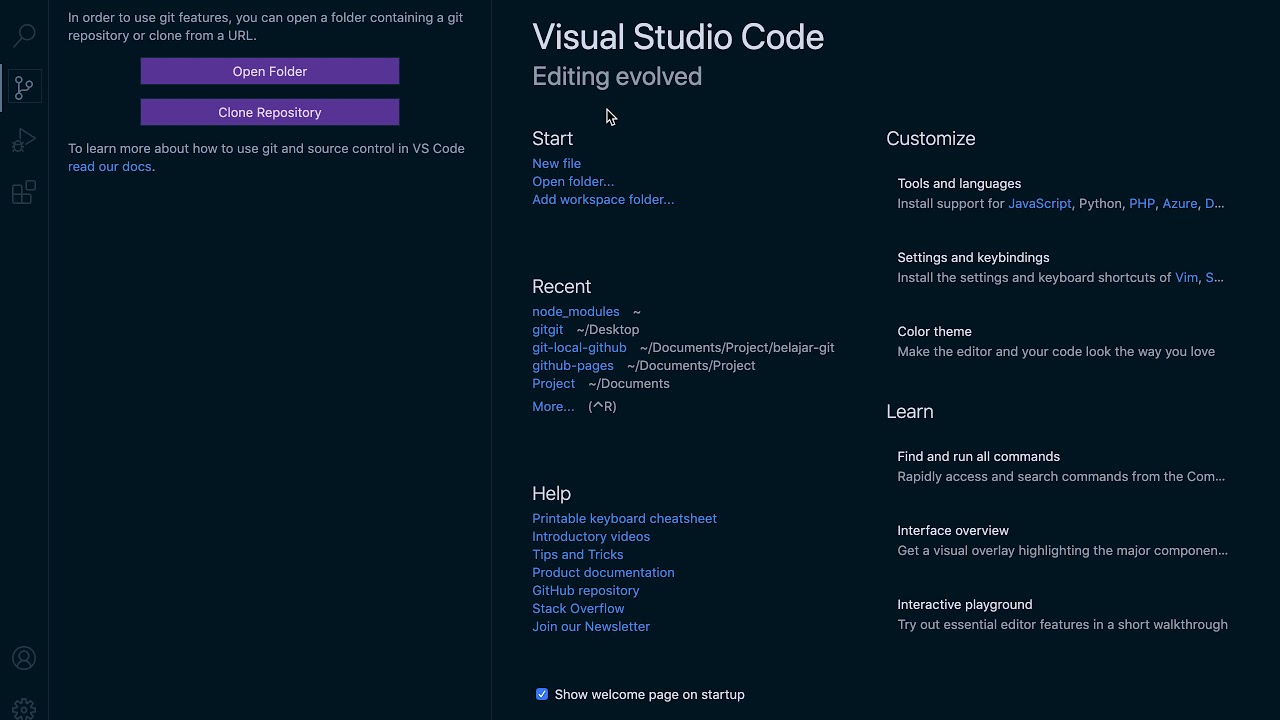Open the Source Control view icon
Image resolution: width=1280 pixels, height=720 pixels.
(24, 88)
